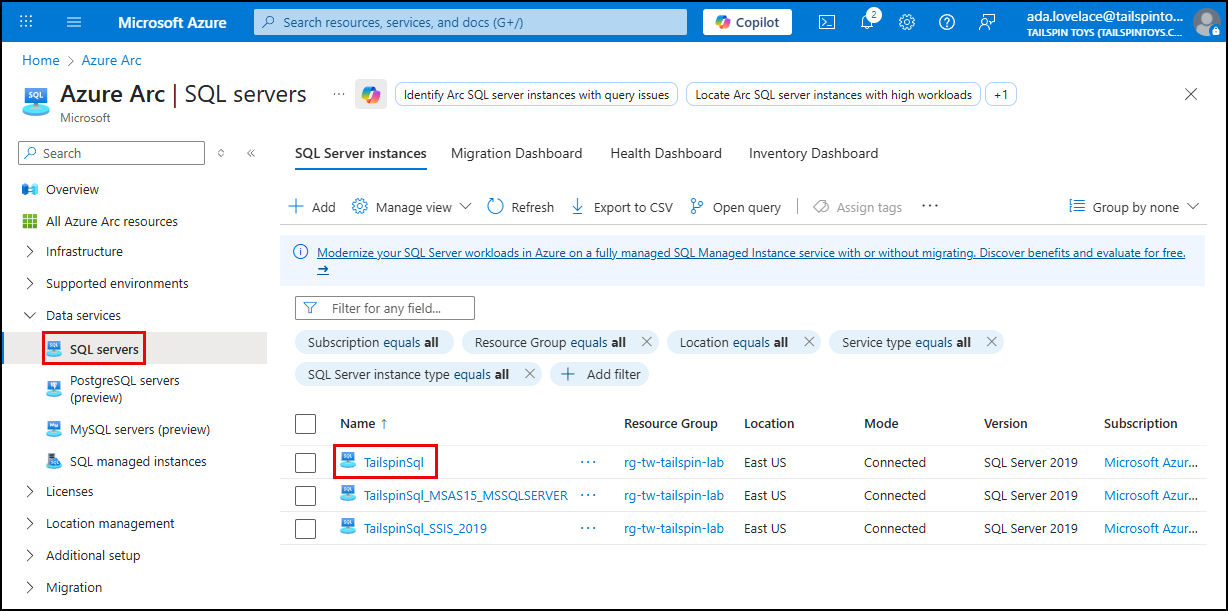Export the instance list to CSV
Image resolution: width=1228 pixels, height=611 pixels.
coord(621,206)
